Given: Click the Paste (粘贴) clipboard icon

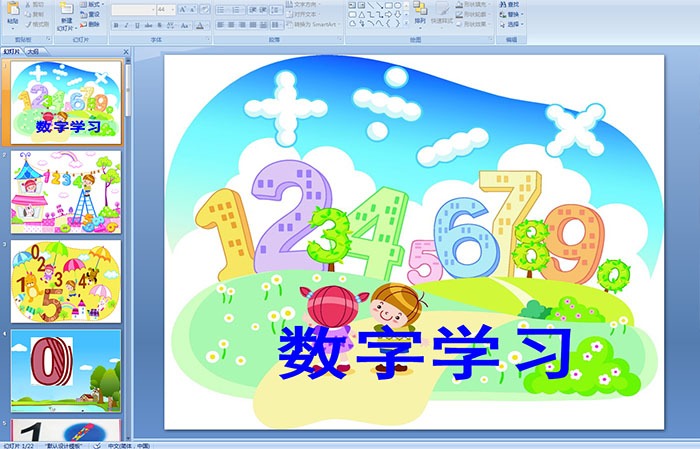Looking at the screenshot, I should 13,8.
